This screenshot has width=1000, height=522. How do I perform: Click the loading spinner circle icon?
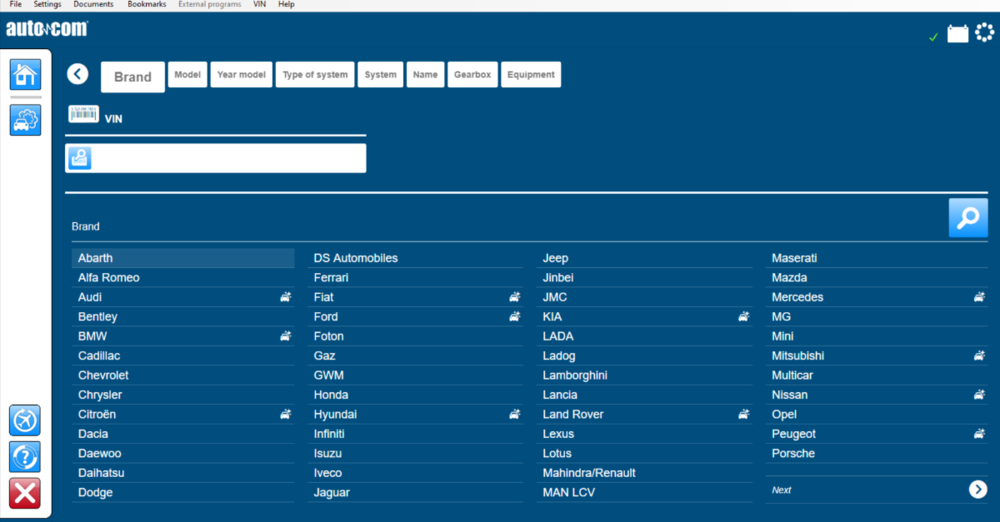tap(984, 32)
